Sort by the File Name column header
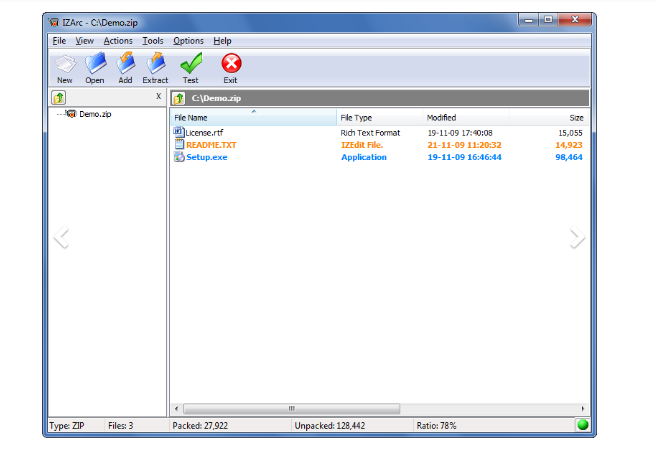 click(x=253, y=117)
